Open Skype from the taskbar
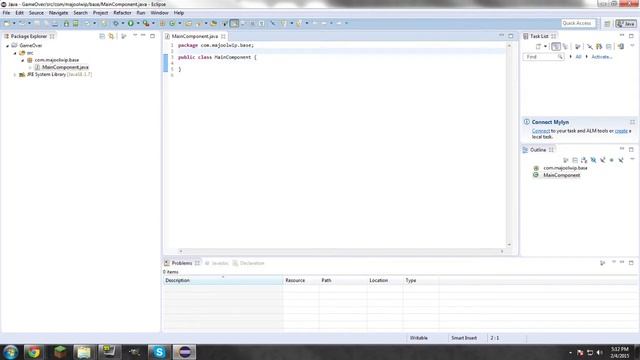 [159, 352]
